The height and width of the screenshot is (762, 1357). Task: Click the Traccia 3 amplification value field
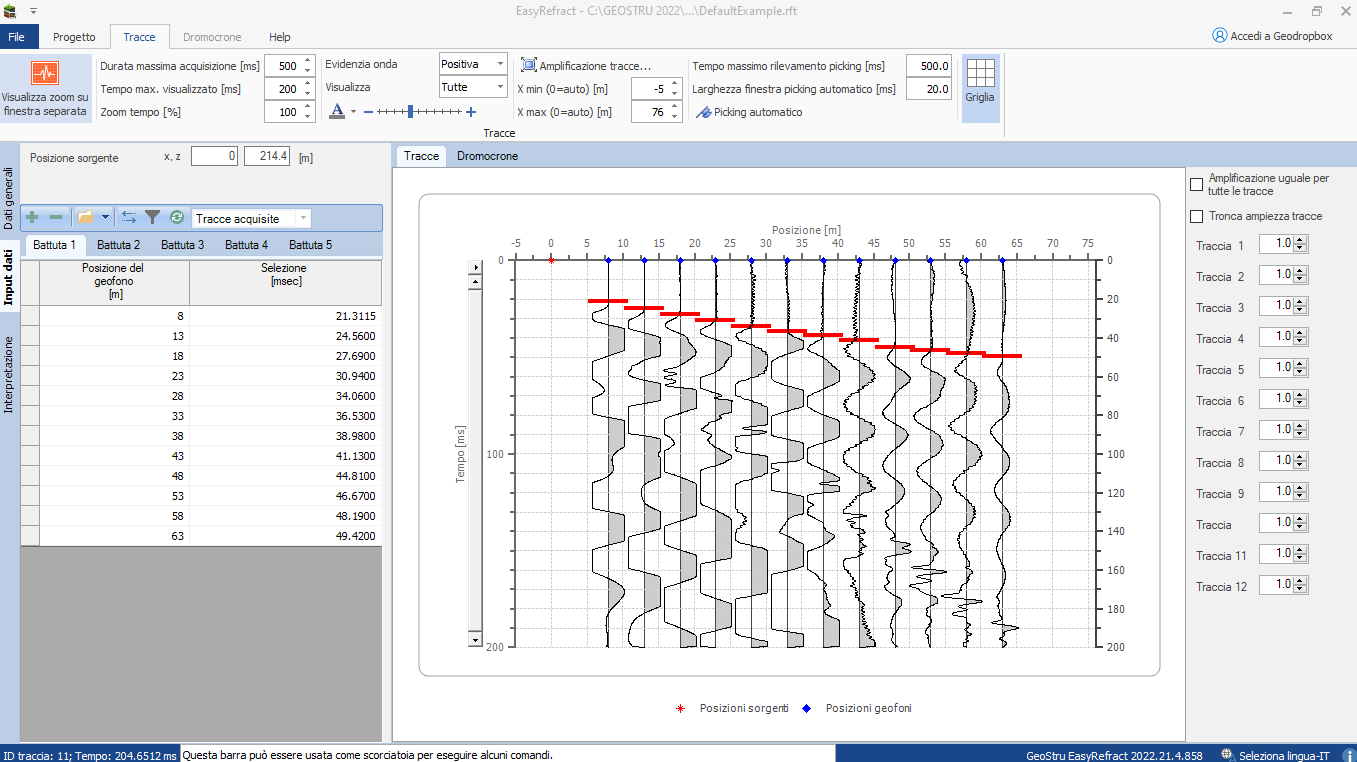(x=1277, y=306)
